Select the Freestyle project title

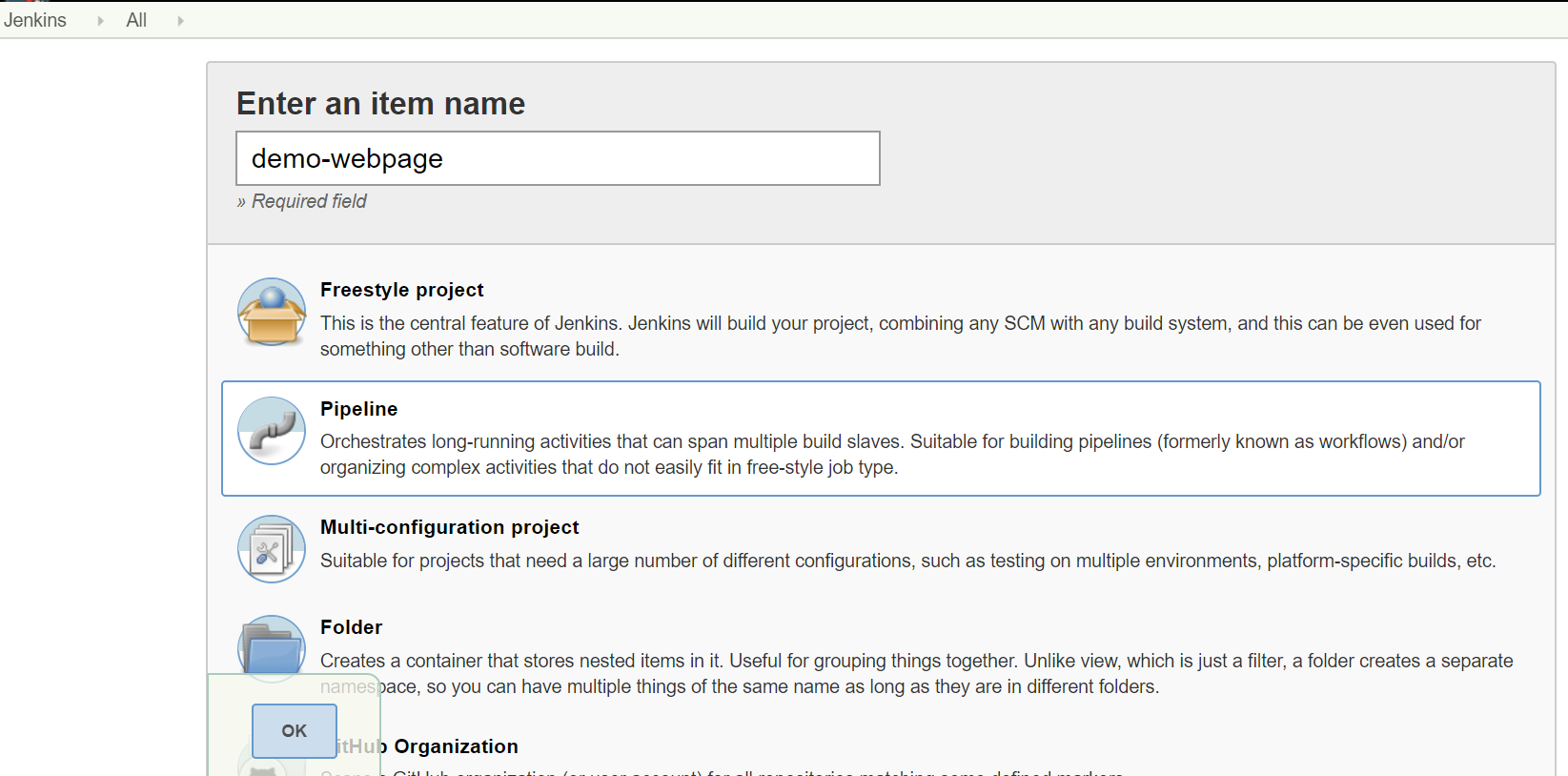pos(402,290)
